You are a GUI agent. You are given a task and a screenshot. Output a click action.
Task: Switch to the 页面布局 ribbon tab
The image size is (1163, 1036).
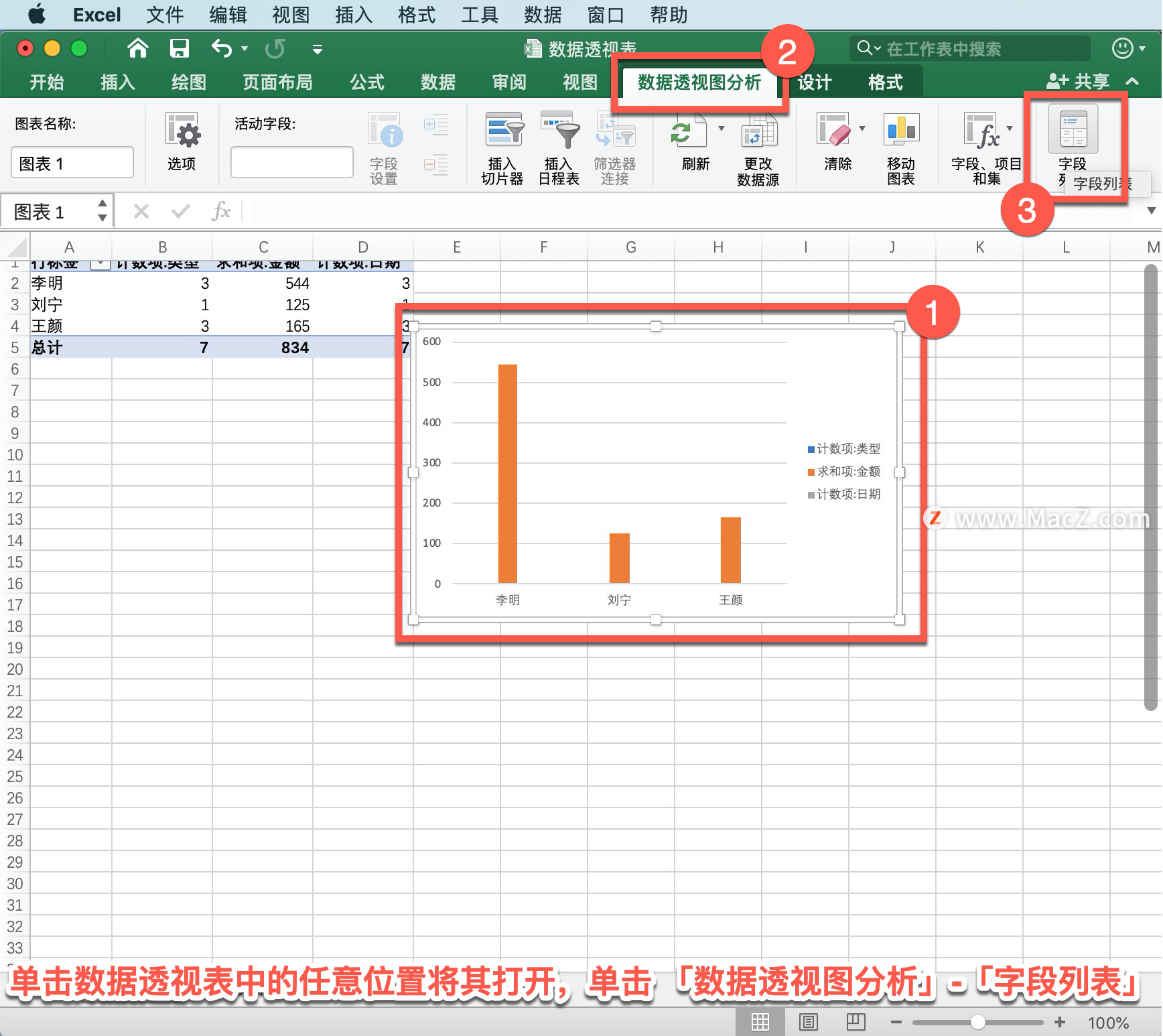pyautogui.click(x=278, y=82)
